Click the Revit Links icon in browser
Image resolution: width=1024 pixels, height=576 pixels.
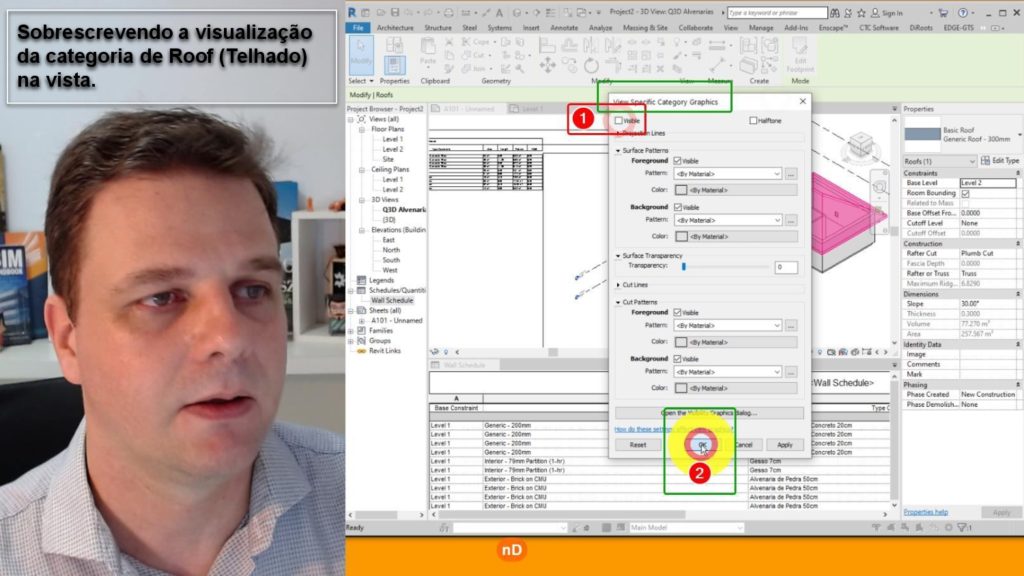362,351
